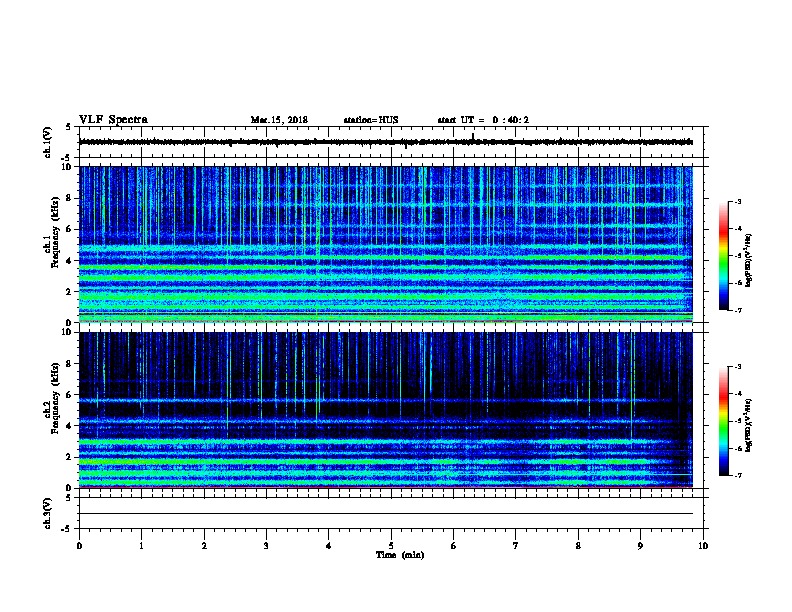Select the "start UT = 0:40:2" header text
This screenshot has height=612, width=792.
point(483,120)
